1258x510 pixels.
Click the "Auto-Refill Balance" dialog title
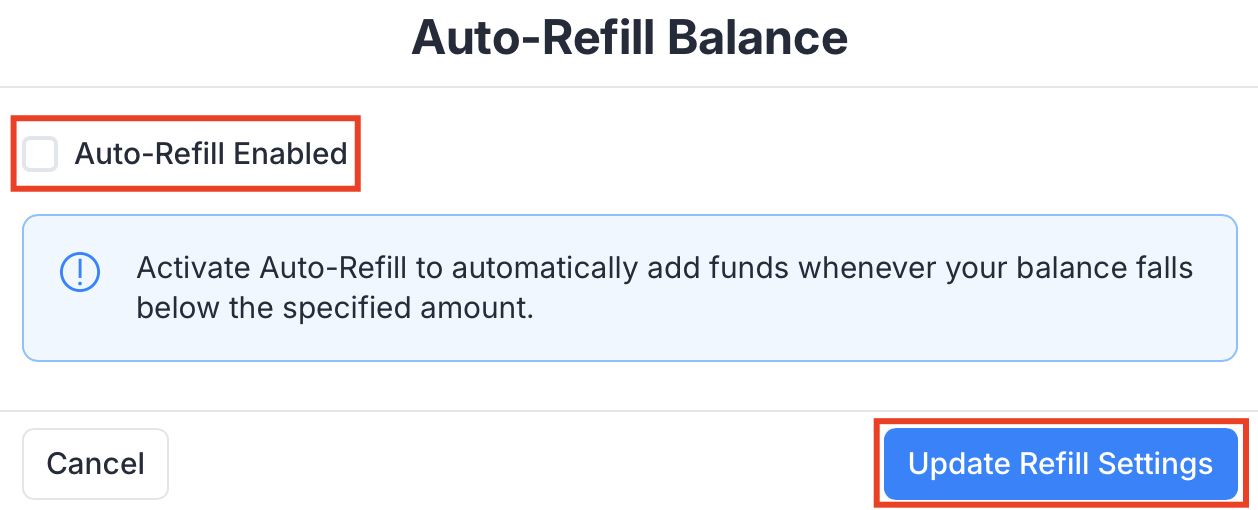(629, 40)
